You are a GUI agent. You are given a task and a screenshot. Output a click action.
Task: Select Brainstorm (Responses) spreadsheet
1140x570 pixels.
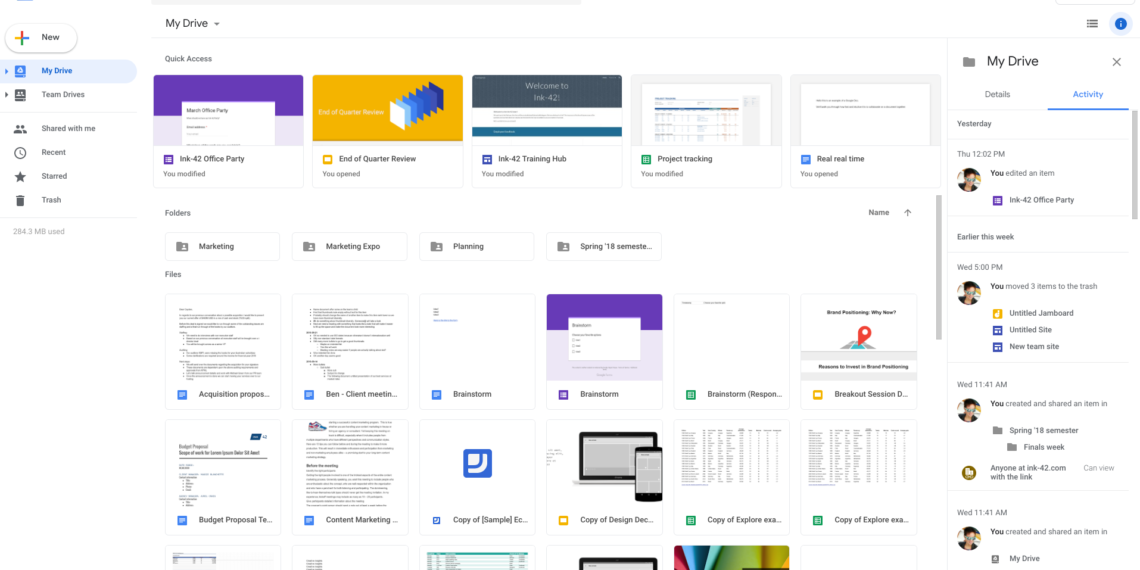click(731, 352)
